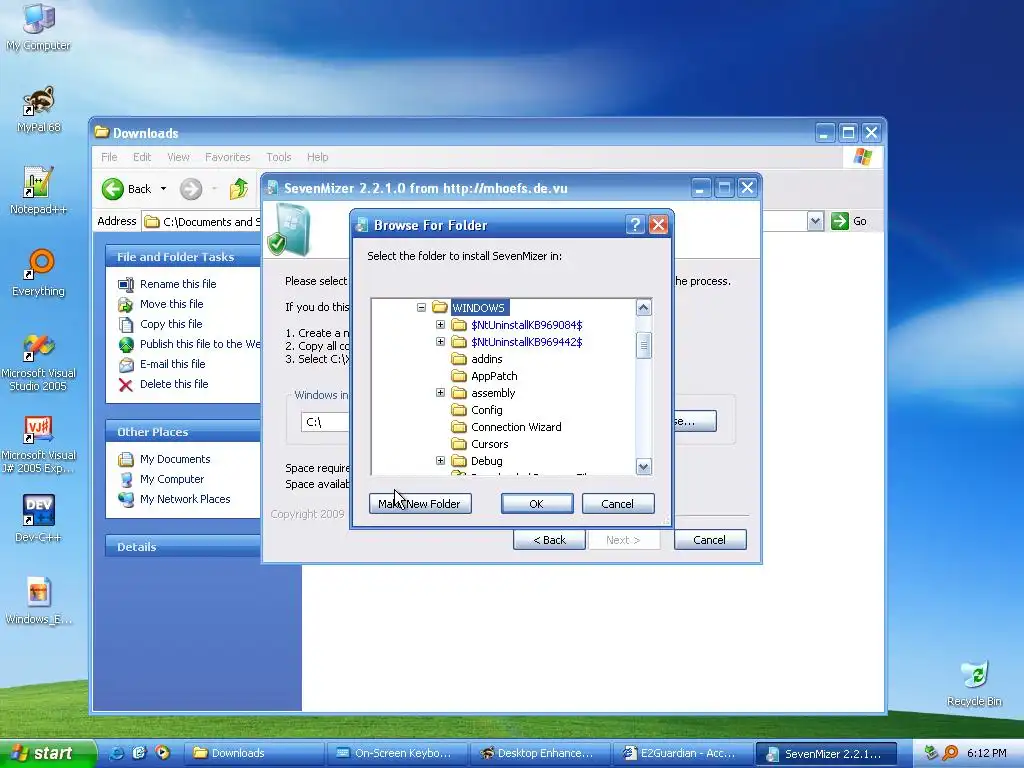This screenshot has width=1024, height=768.
Task: Click the search magnifier tray icon
Action: (950, 754)
